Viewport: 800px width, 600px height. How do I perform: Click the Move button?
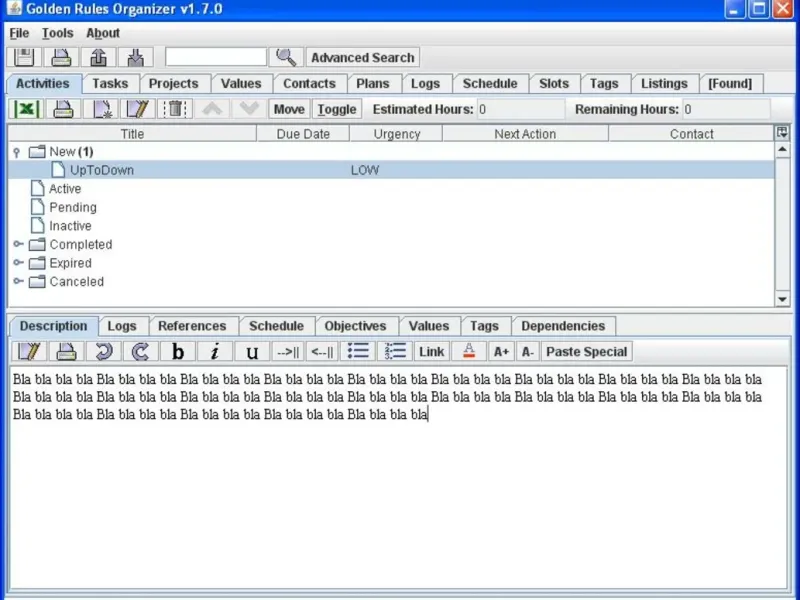289,109
